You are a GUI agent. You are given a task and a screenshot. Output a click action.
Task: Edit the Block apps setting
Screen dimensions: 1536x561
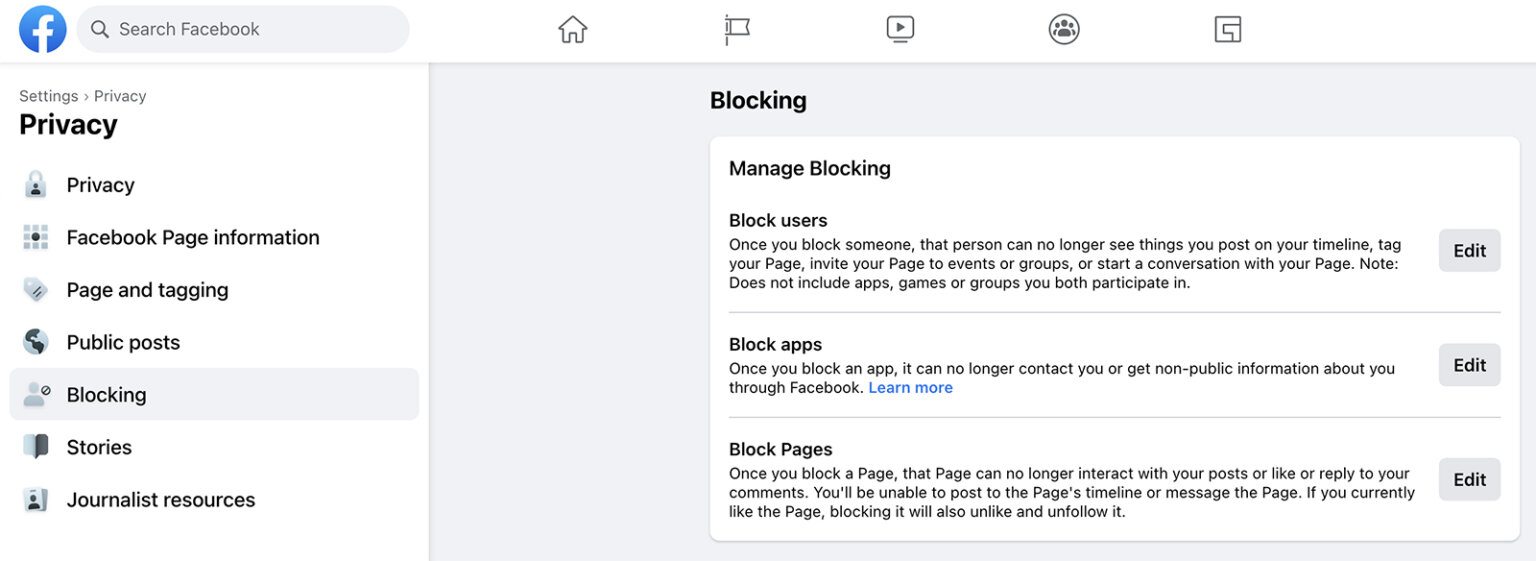tap(1469, 365)
